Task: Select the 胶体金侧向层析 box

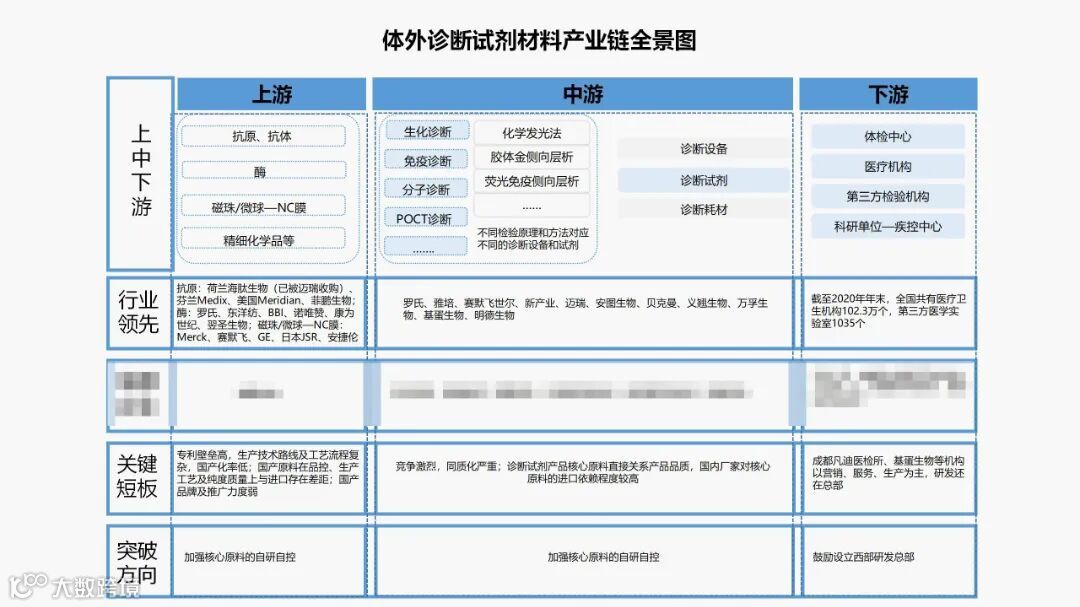Action: (532, 157)
